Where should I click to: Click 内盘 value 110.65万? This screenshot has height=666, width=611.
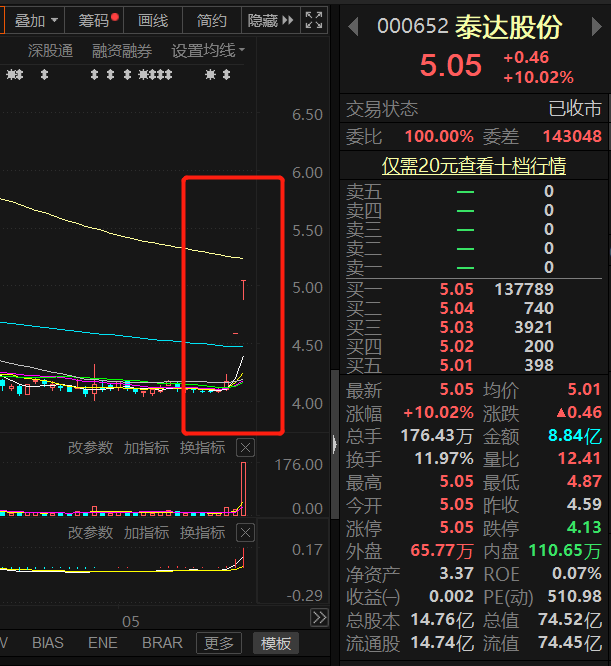(x=565, y=551)
